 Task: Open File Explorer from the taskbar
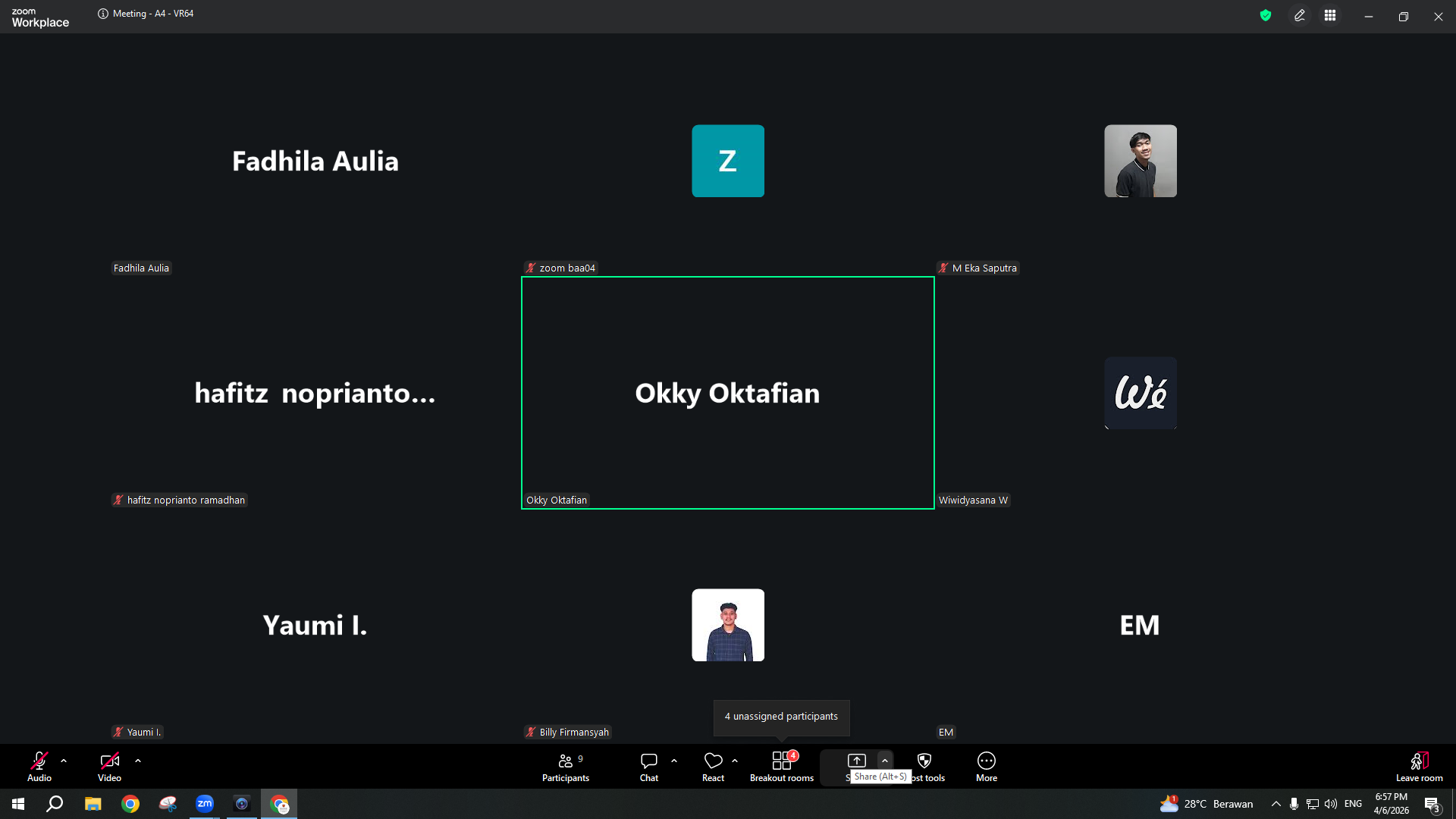pos(93,804)
